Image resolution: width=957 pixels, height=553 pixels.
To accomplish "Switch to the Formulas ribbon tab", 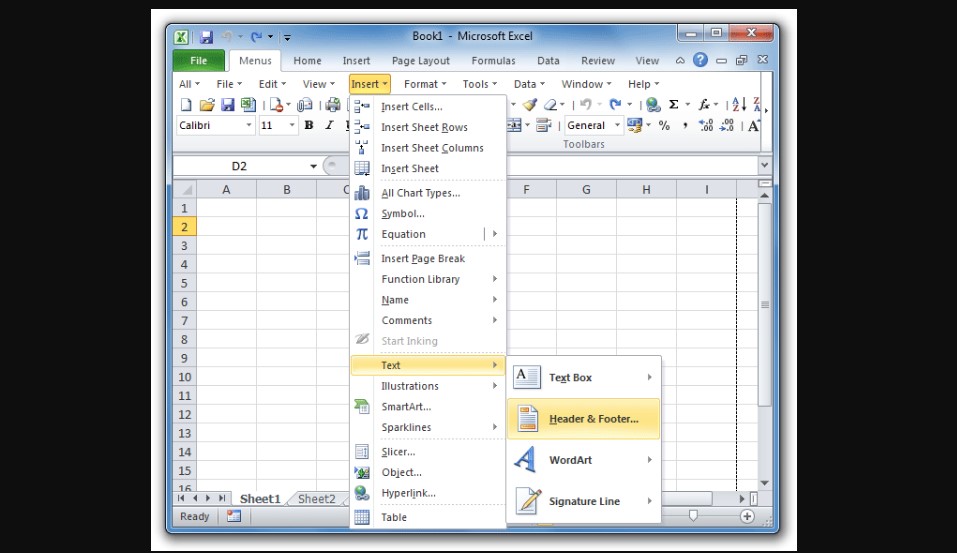I will [493, 61].
